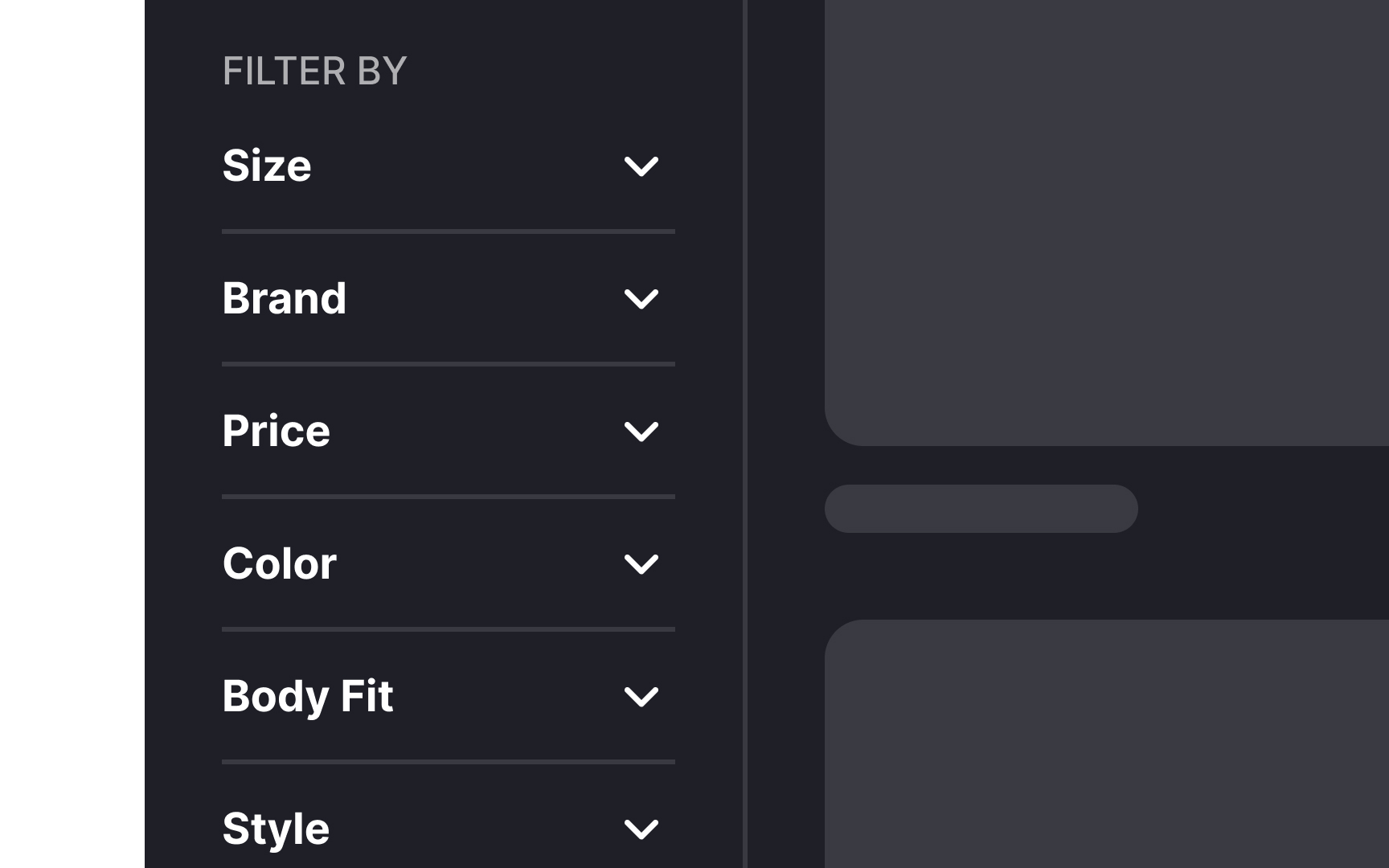This screenshot has width=1389, height=868.
Task: Select the Price filter heading
Action: pos(276,431)
